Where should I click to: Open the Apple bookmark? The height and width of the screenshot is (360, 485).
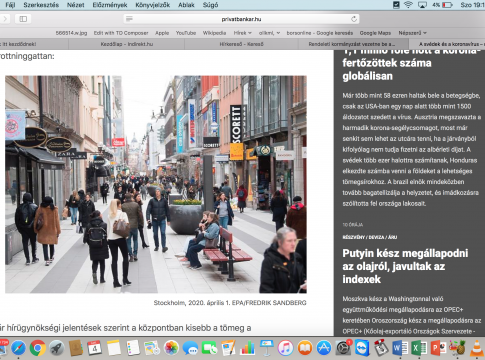click(162, 33)
